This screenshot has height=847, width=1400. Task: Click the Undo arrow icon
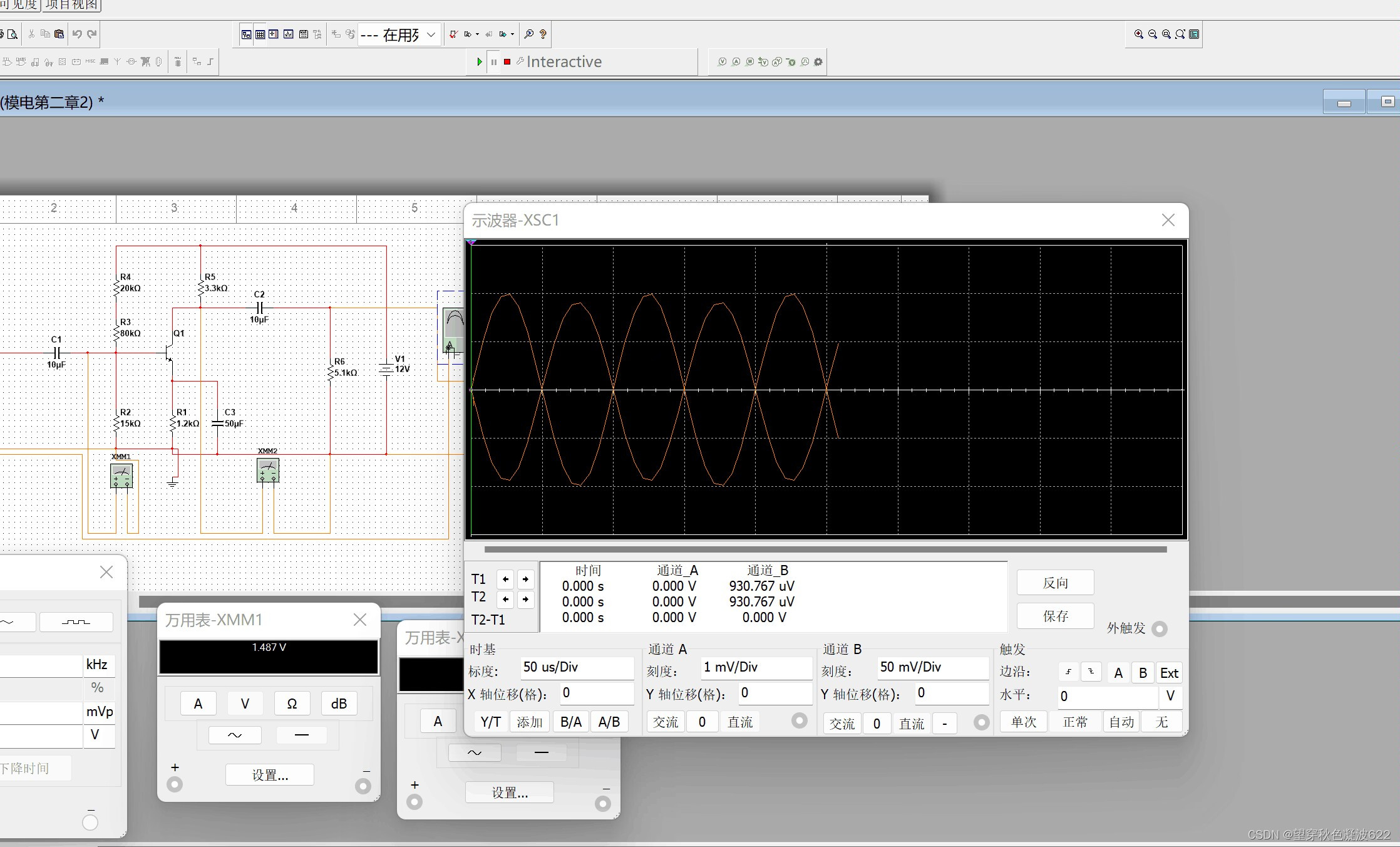click(77, 34)
